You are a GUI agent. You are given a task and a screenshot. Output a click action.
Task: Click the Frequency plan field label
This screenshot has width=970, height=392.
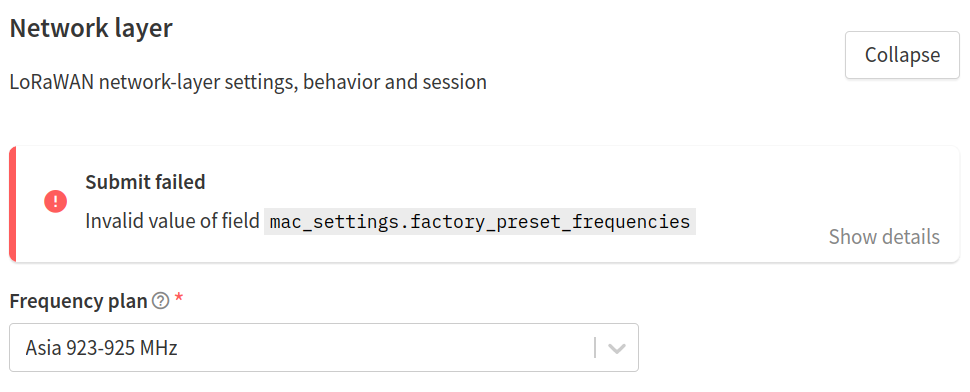[x=79, y=301]
